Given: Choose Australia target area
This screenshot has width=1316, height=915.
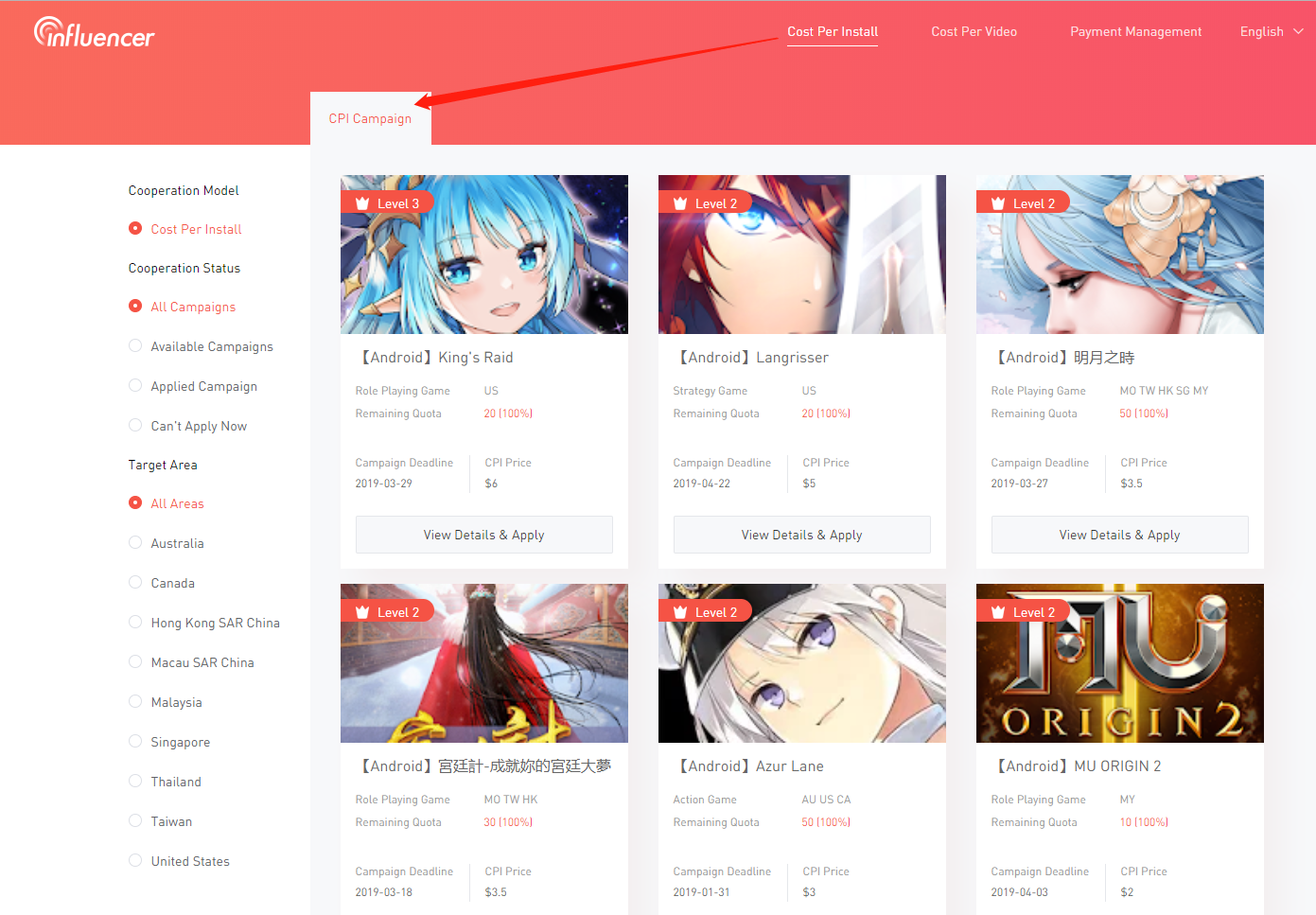Looking at the screenshot, I should (x=167, y=543).
